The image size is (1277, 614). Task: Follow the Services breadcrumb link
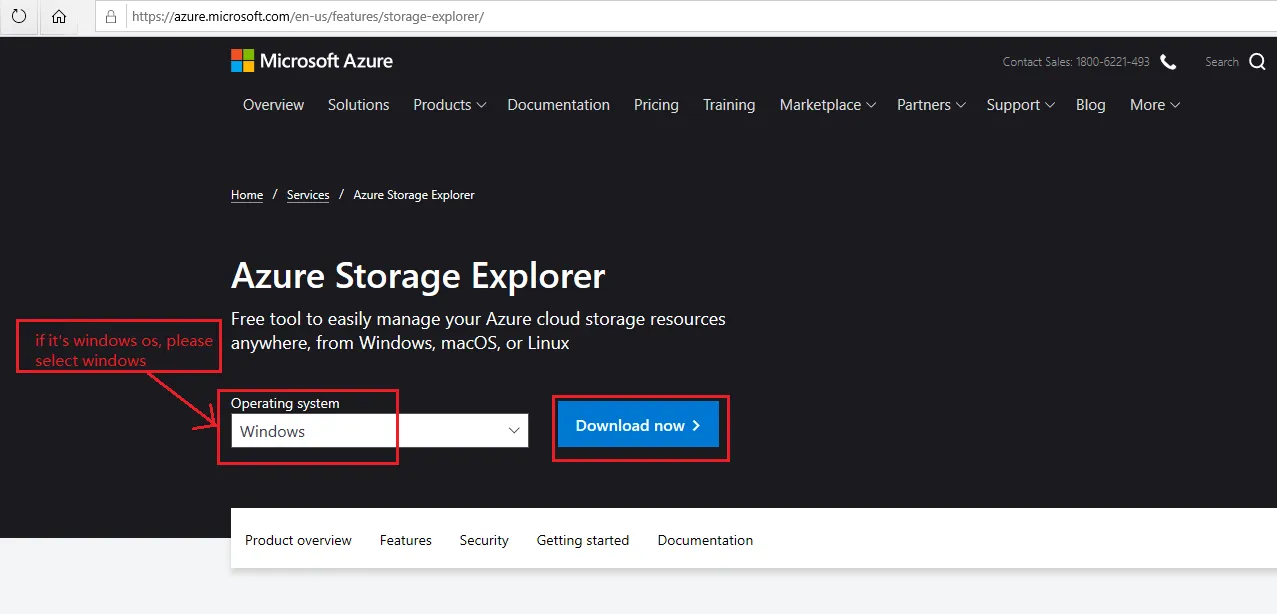coord(308,195)
